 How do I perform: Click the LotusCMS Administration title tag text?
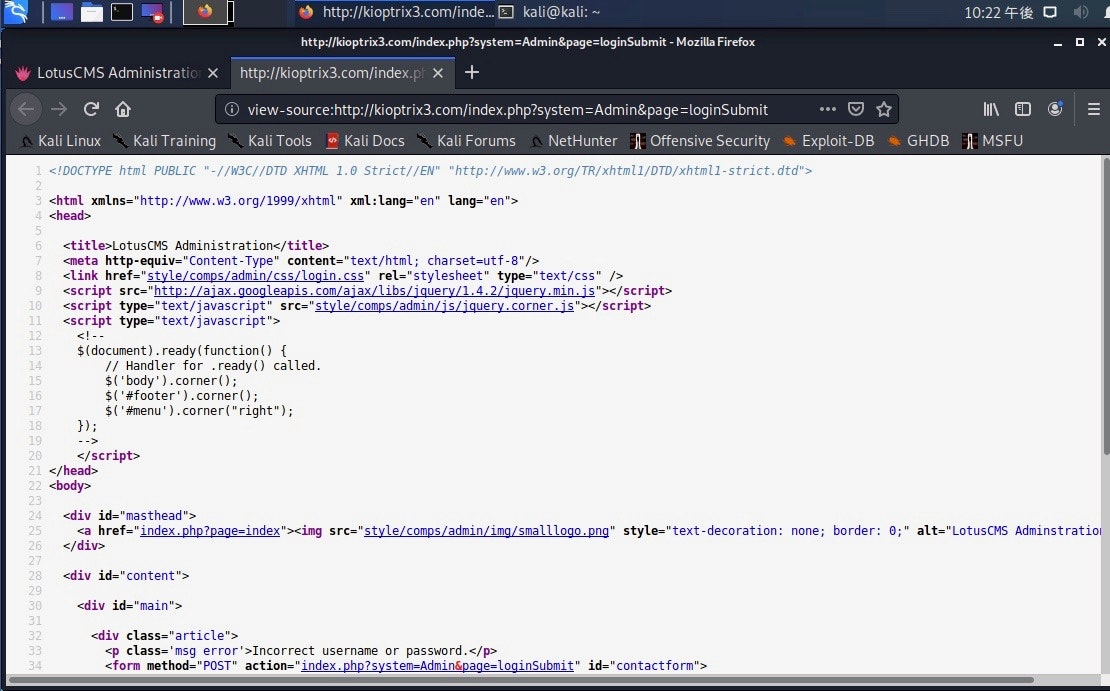[195, 246]
